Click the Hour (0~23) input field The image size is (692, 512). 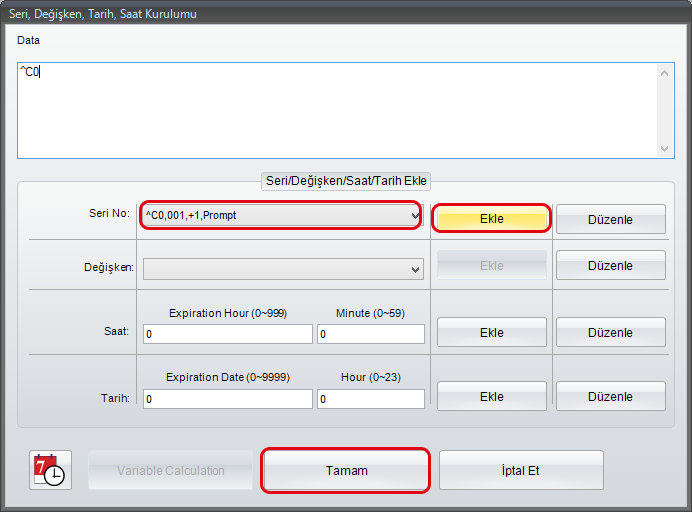[370, 399]
